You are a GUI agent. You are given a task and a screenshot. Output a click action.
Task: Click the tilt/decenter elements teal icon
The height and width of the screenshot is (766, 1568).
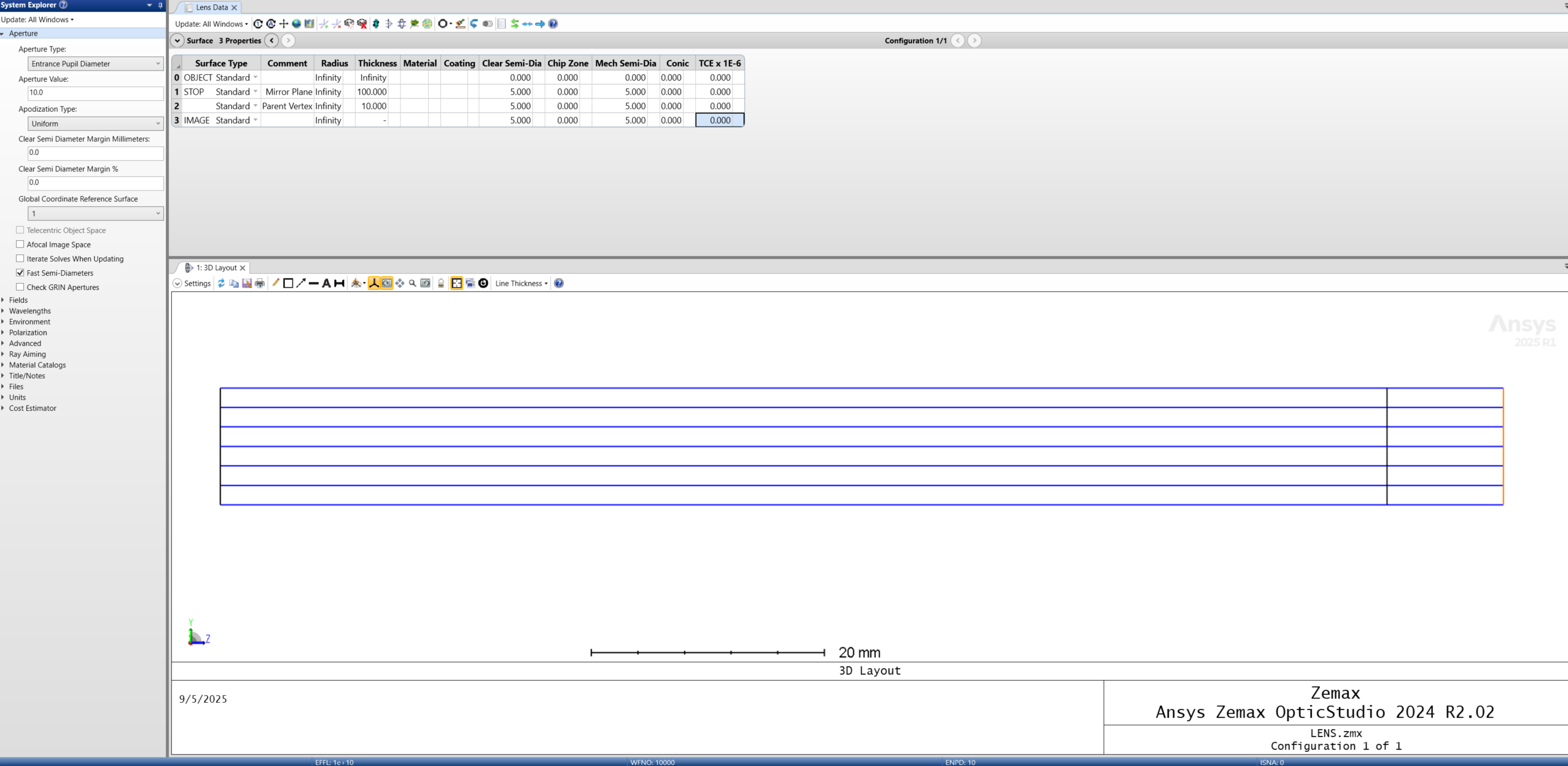376,24
